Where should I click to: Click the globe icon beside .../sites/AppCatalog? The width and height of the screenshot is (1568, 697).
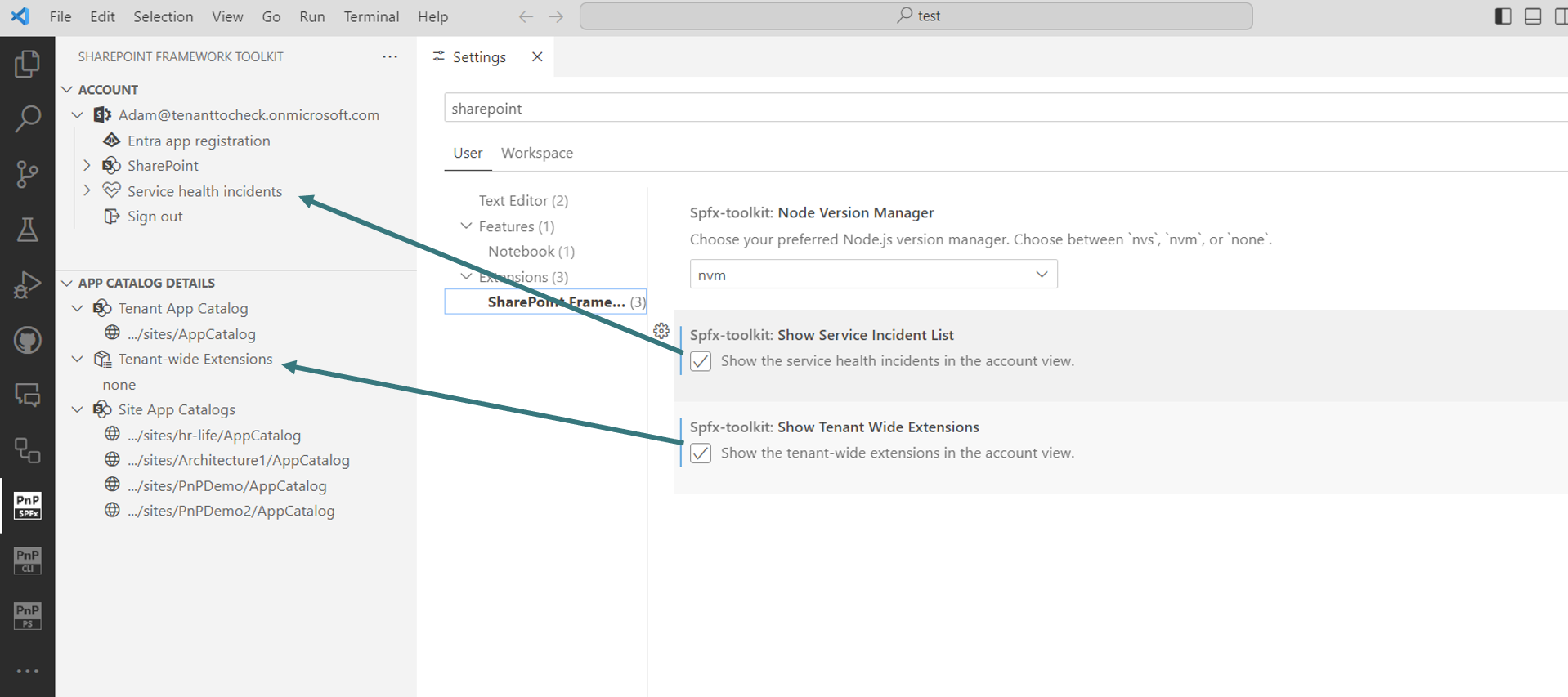[x=112, y=333]
